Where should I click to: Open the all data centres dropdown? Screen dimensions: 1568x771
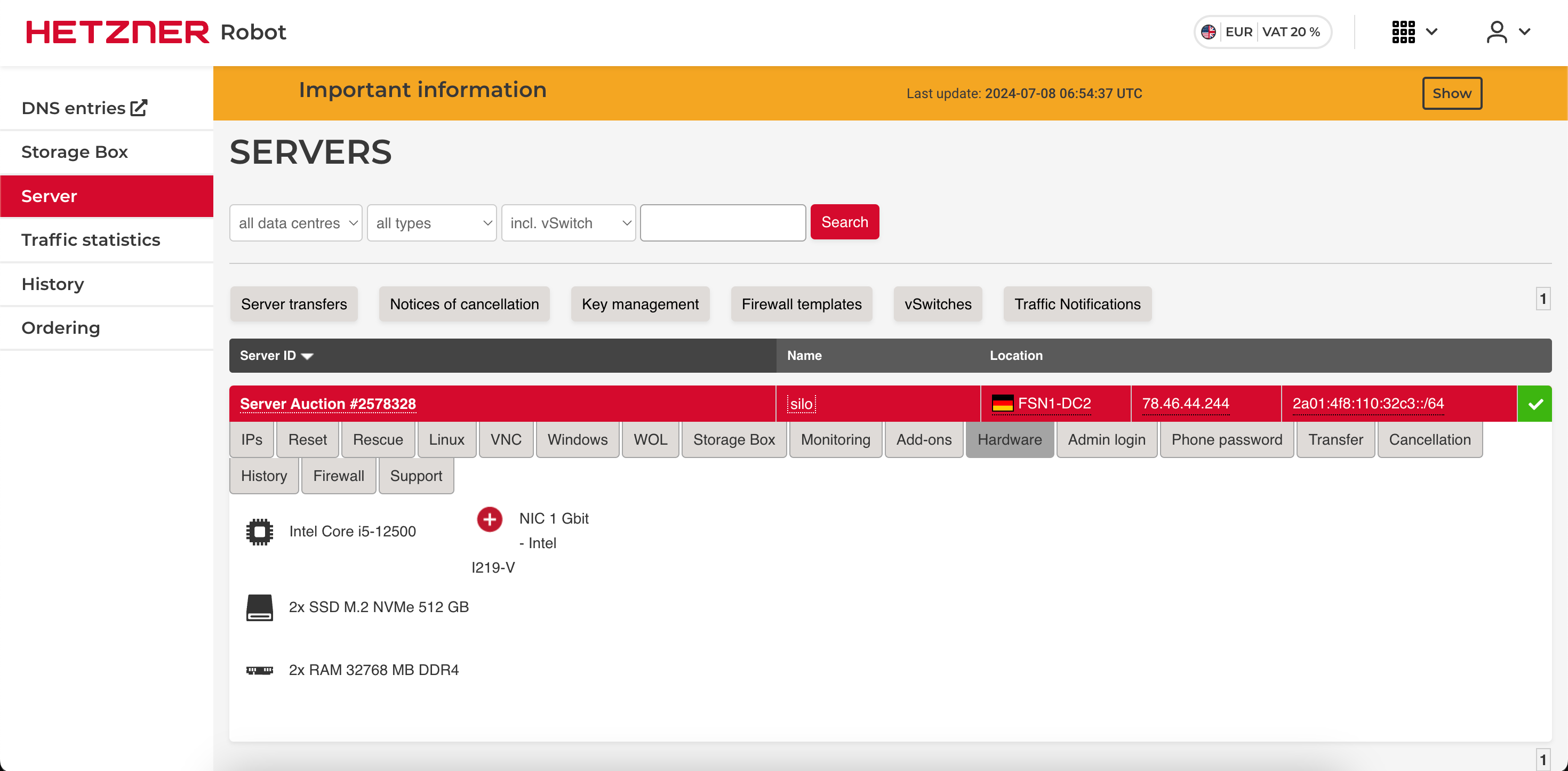coord(296,223)
